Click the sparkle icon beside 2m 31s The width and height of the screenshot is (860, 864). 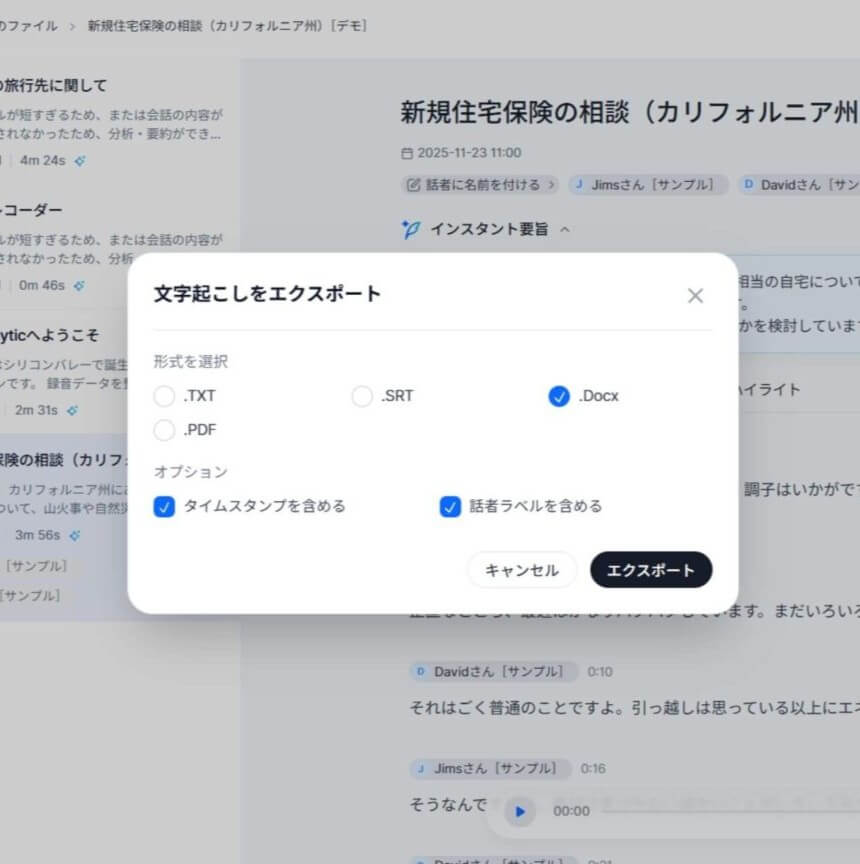click(x=72, y=411)
